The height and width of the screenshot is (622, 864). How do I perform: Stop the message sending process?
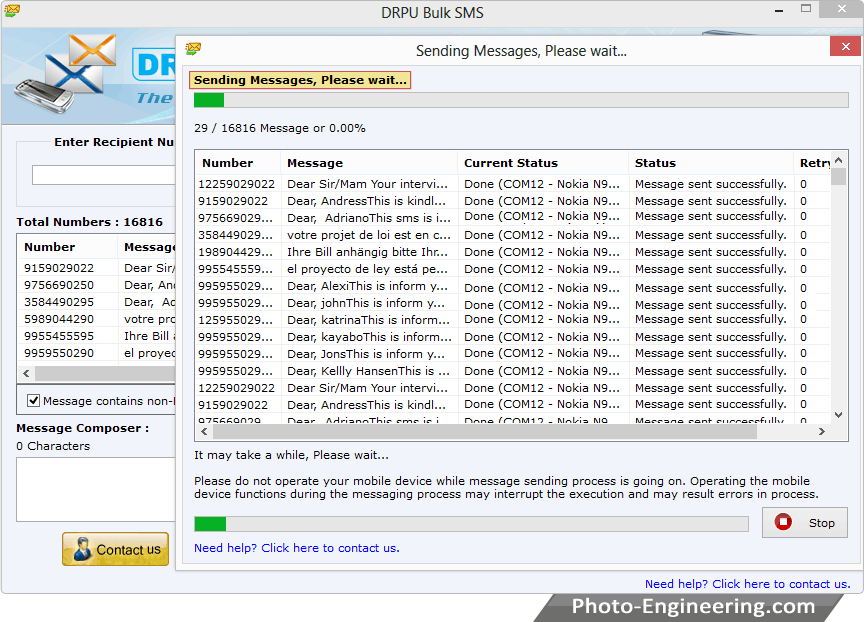pos(804,522)
